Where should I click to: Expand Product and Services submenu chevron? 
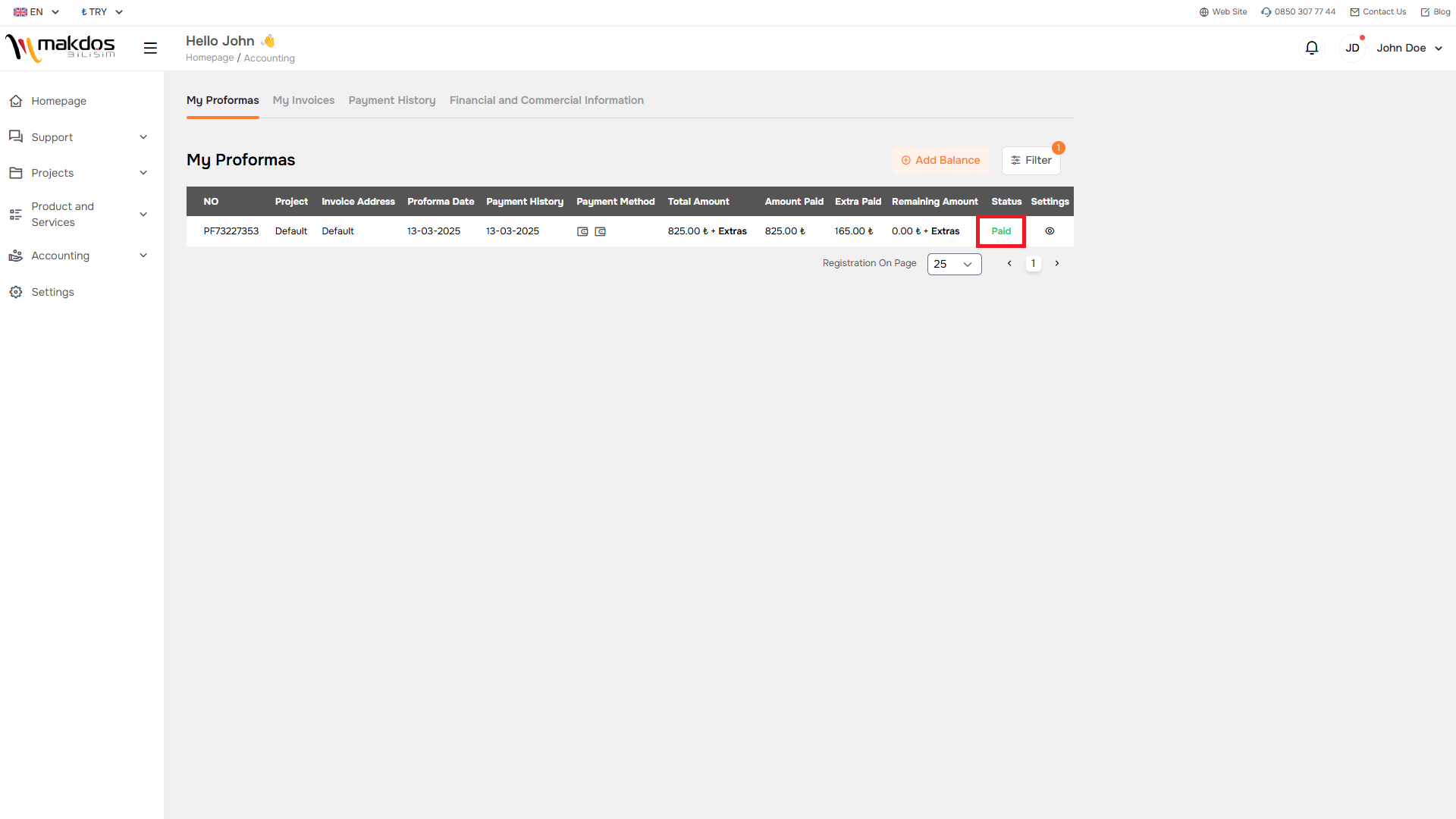143,215
